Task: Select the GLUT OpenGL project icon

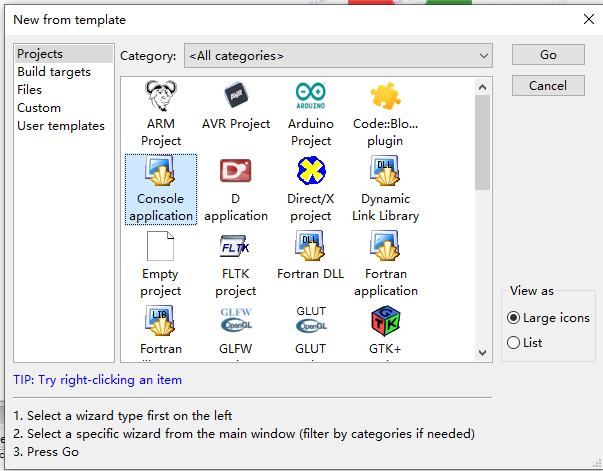Action: click(x=311, y=320)
